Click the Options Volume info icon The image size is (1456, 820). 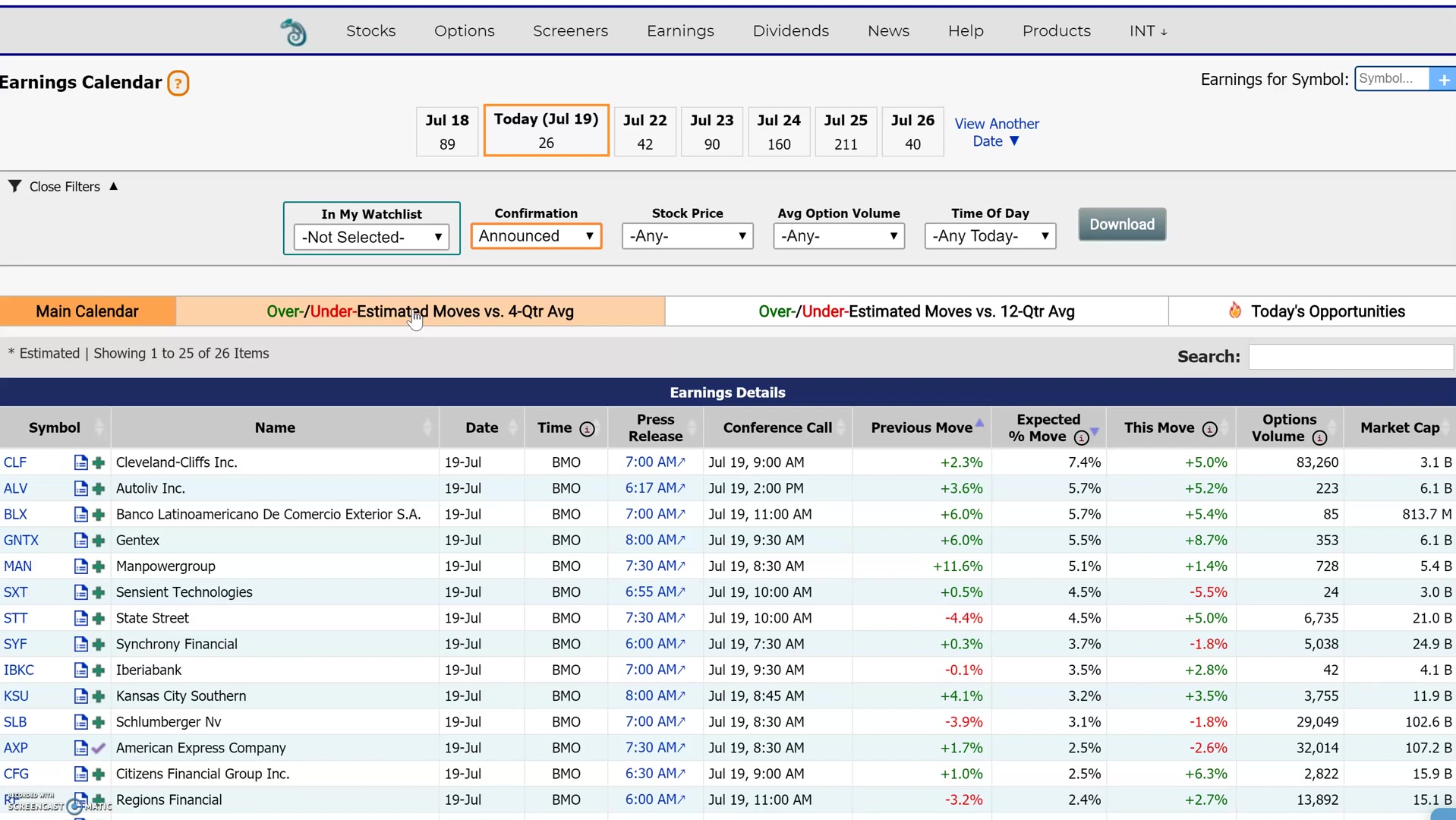click(x=1319, y=437)
